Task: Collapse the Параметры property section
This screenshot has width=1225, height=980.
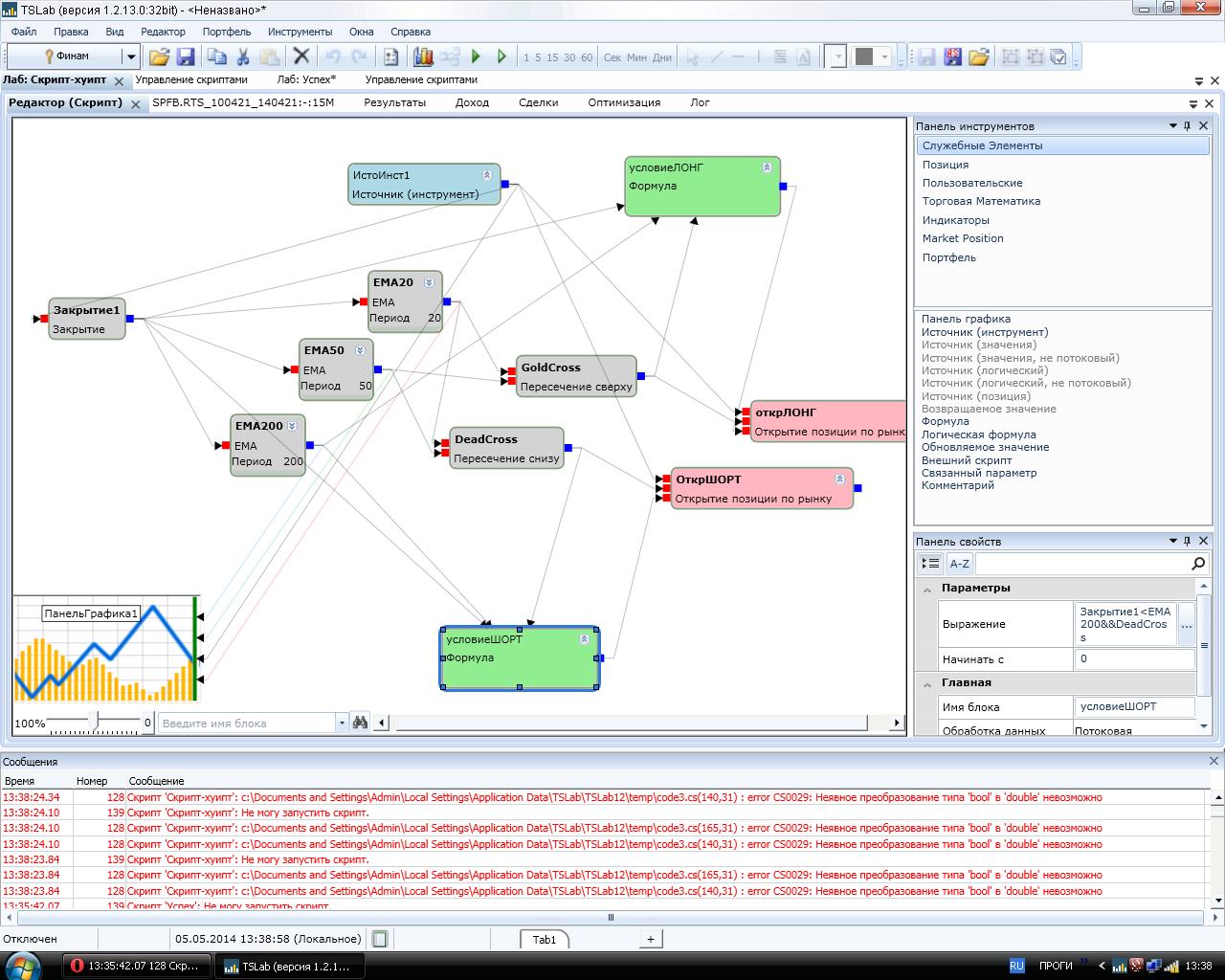Action: (926, 589)
